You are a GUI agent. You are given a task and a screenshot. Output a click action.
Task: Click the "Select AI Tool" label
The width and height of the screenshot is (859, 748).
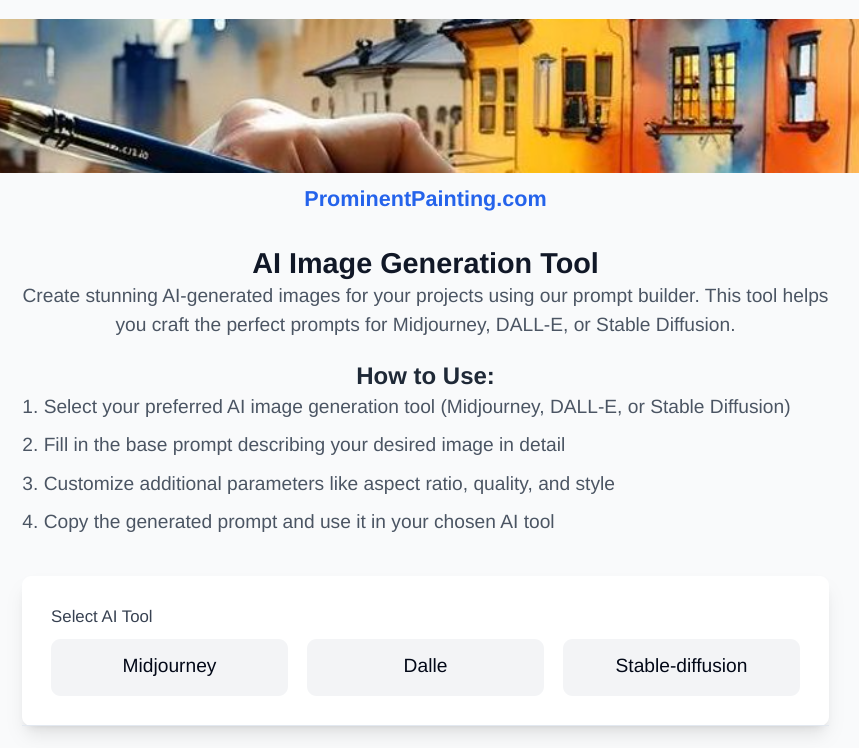point(102,617)
